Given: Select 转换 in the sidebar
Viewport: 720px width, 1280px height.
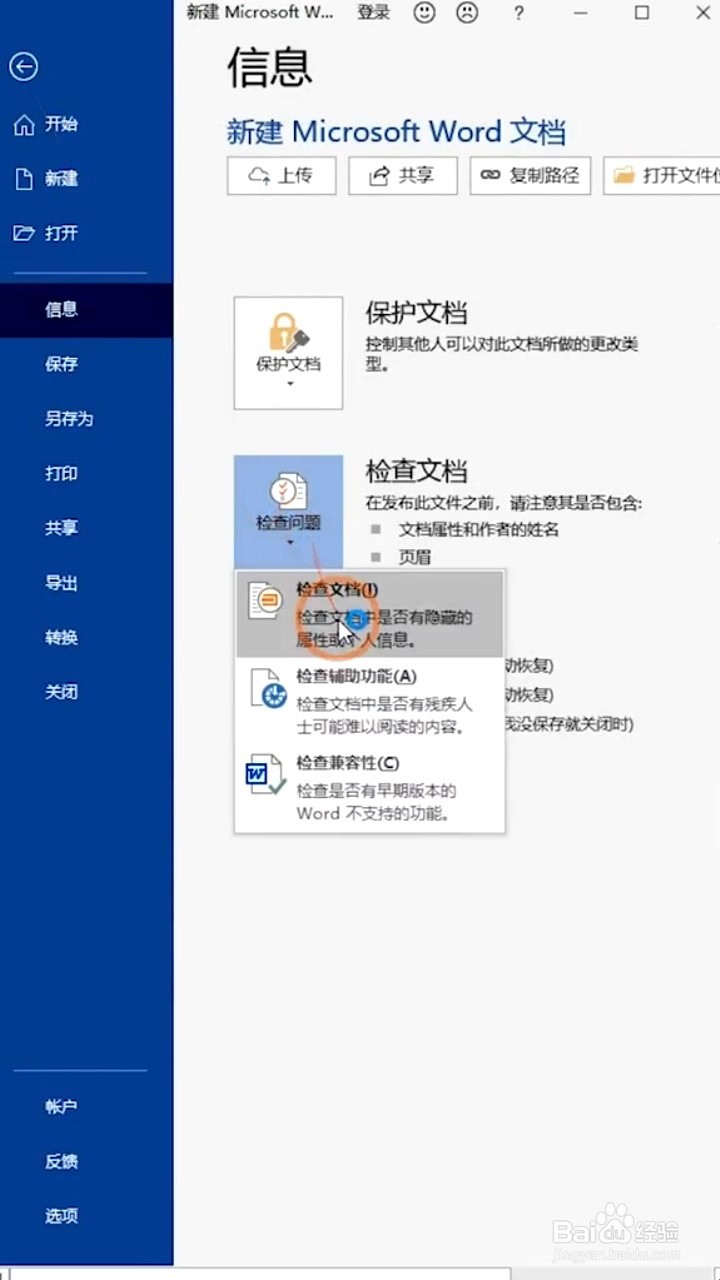Looking at the screenshot, I should pyautogui.click(x=86, y=637).
